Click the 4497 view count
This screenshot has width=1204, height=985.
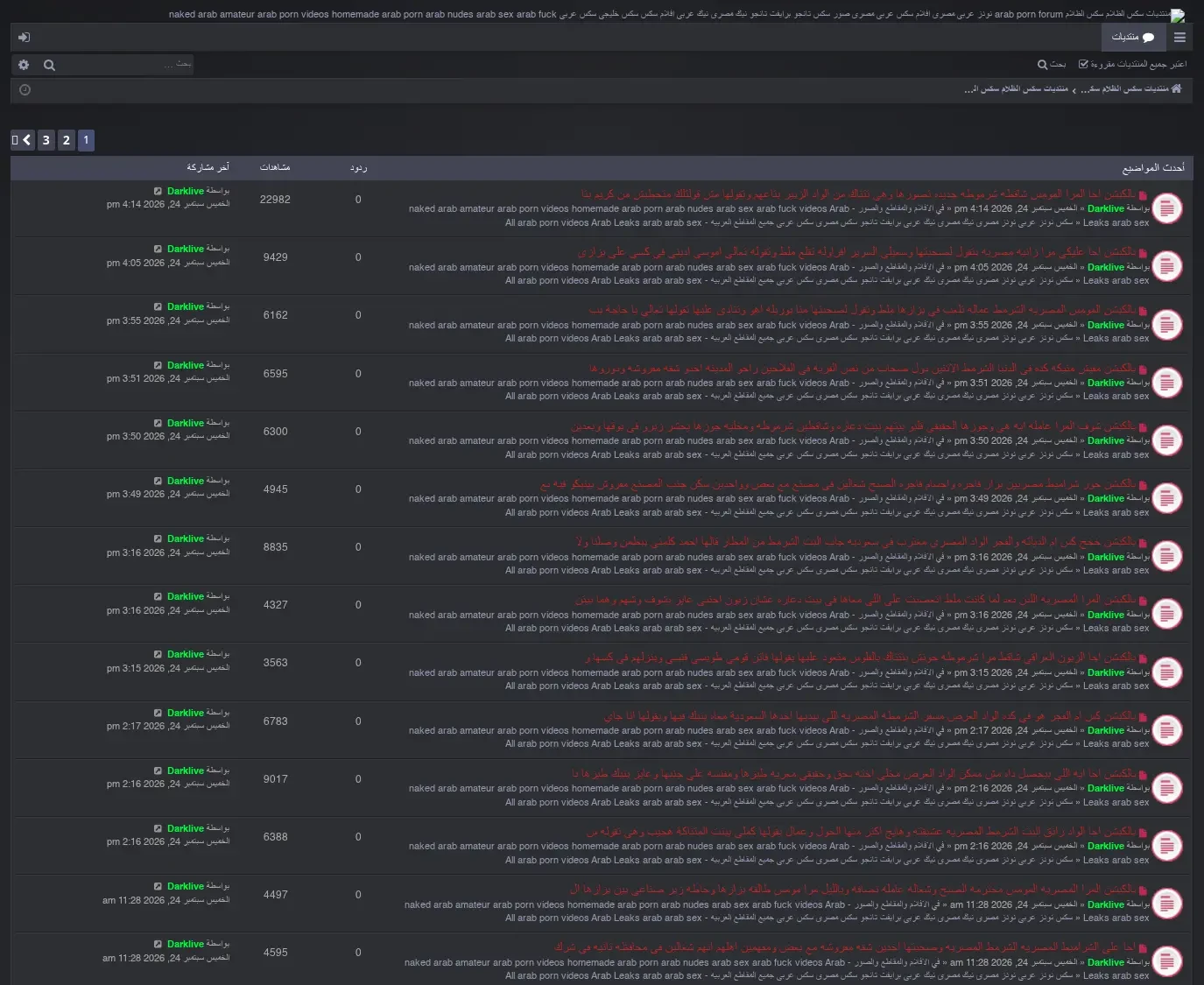click(276, 895)
